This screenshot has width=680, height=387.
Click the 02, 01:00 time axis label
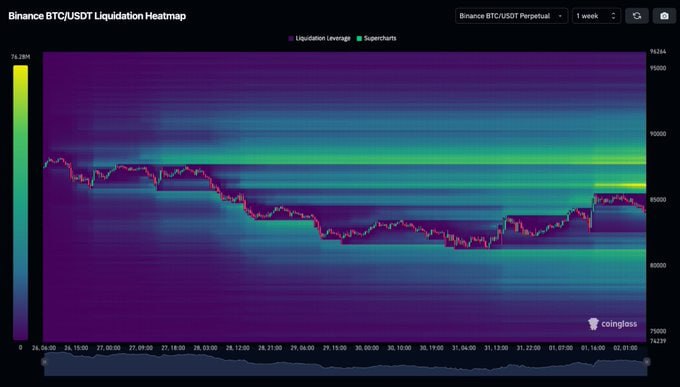[x=625, y=348]
